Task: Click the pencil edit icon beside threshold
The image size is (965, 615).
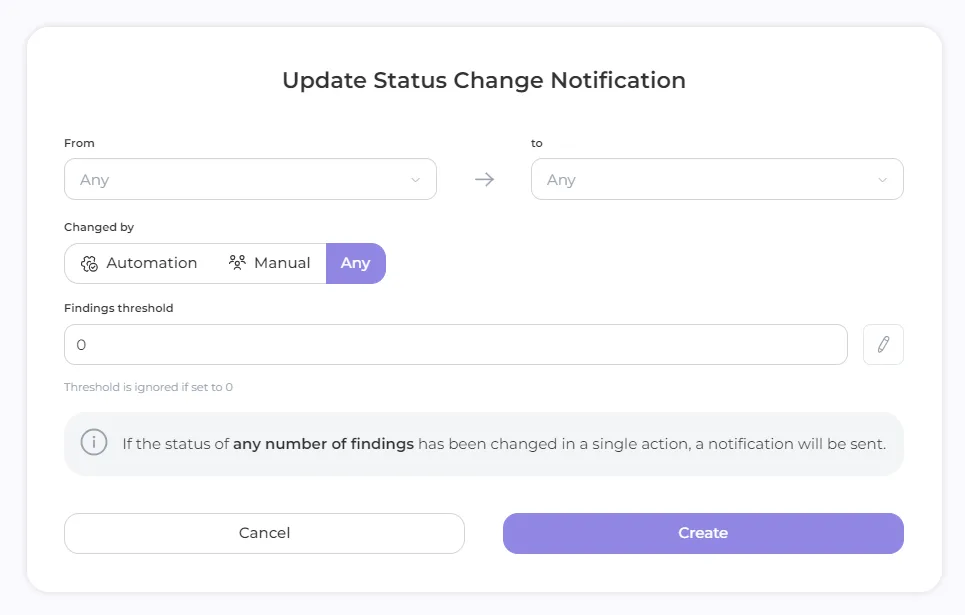Action: click(x=883, y=345)
